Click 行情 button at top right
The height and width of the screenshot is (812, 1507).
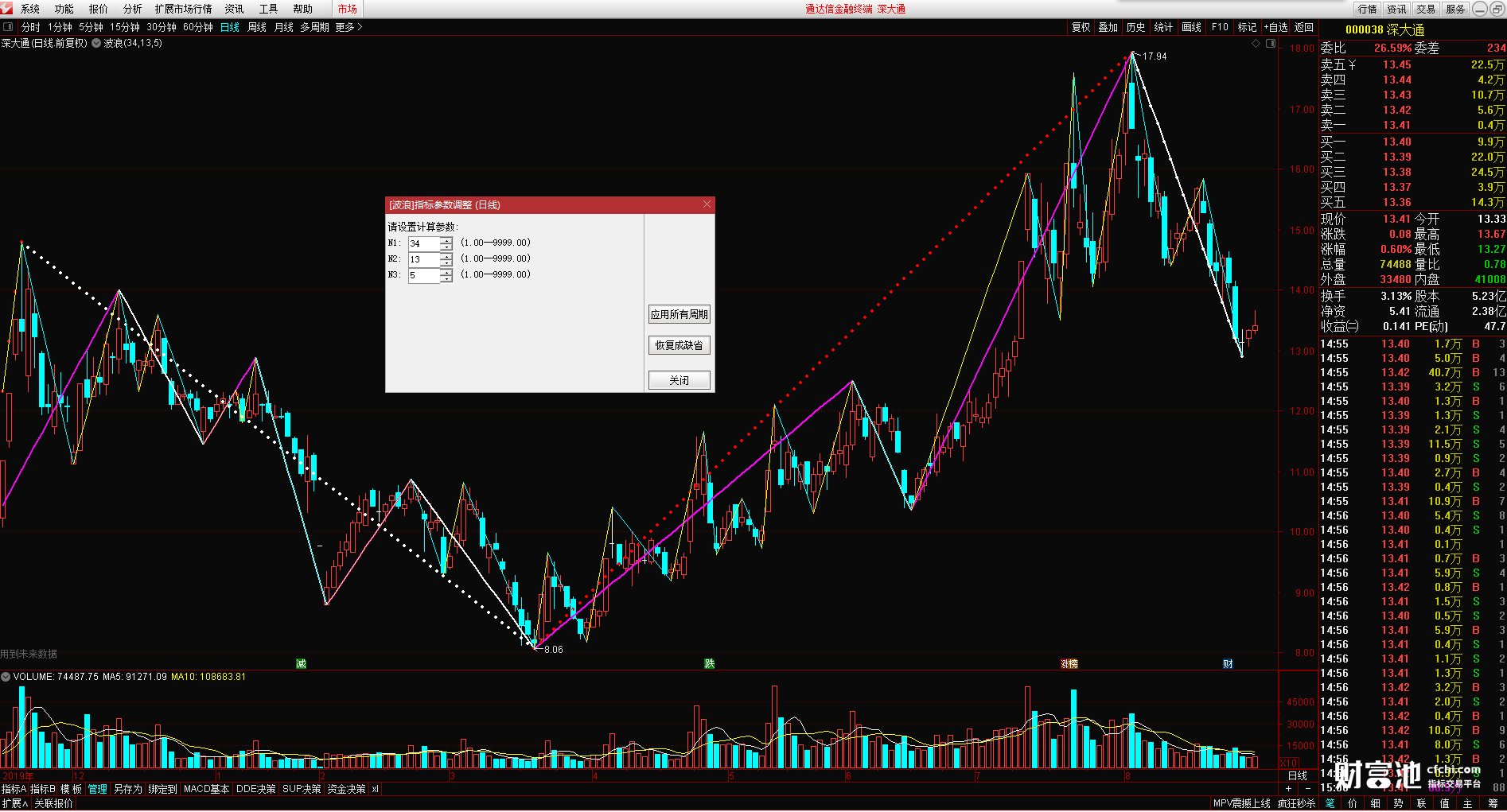tap(1368, 9)
